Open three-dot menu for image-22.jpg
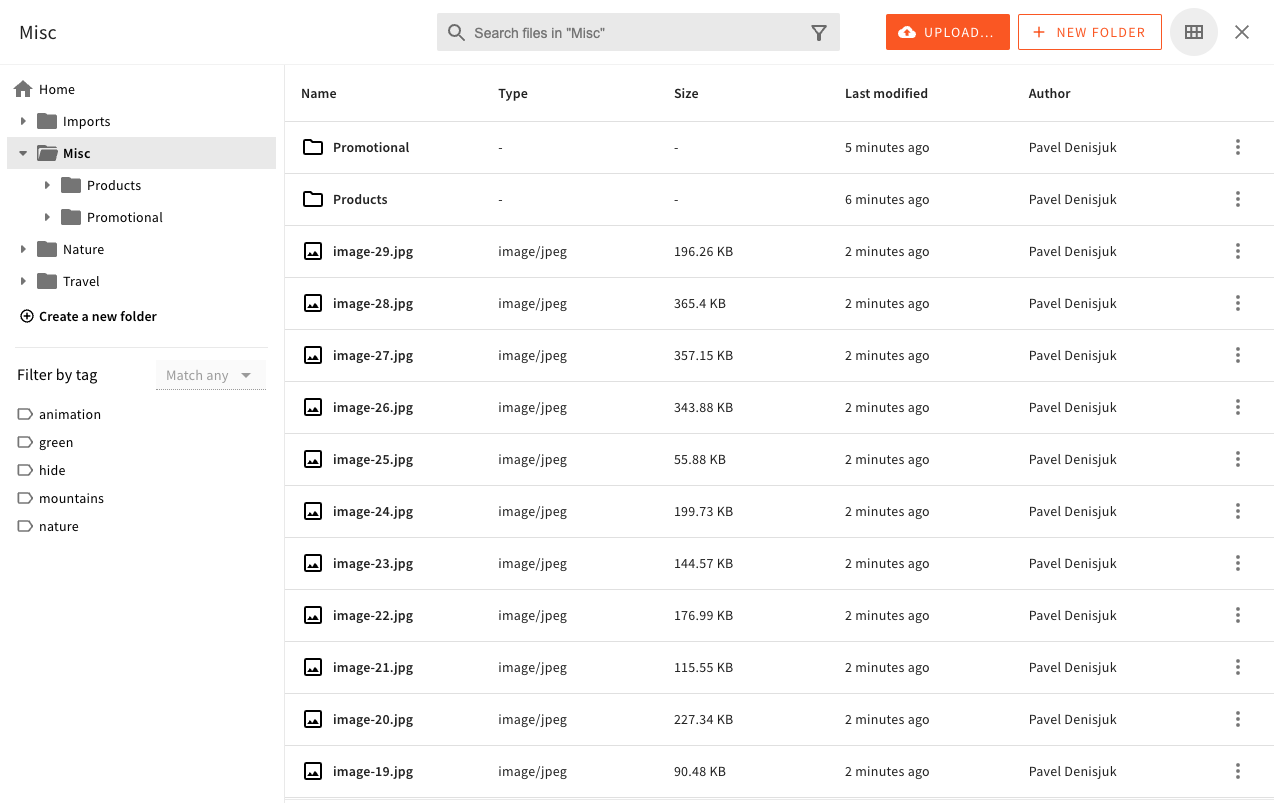The image size is (1274, 803). pos(1237,615)
